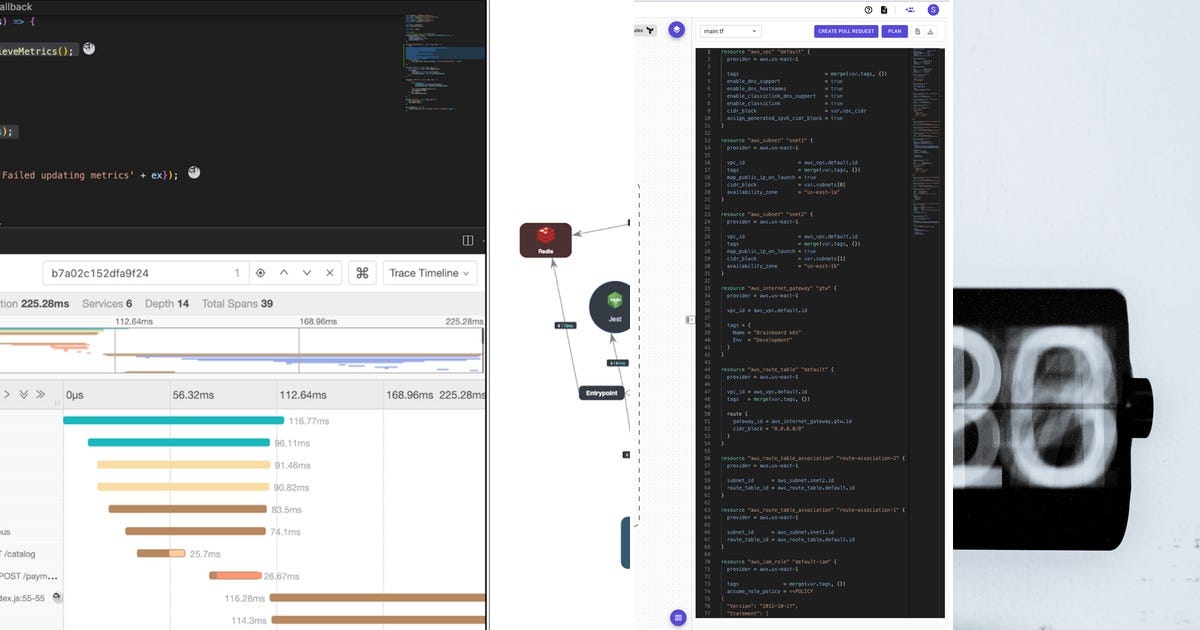Open the main.tf file dropdown
This screenshot has width=1200, height=630.
click(730, 31)
